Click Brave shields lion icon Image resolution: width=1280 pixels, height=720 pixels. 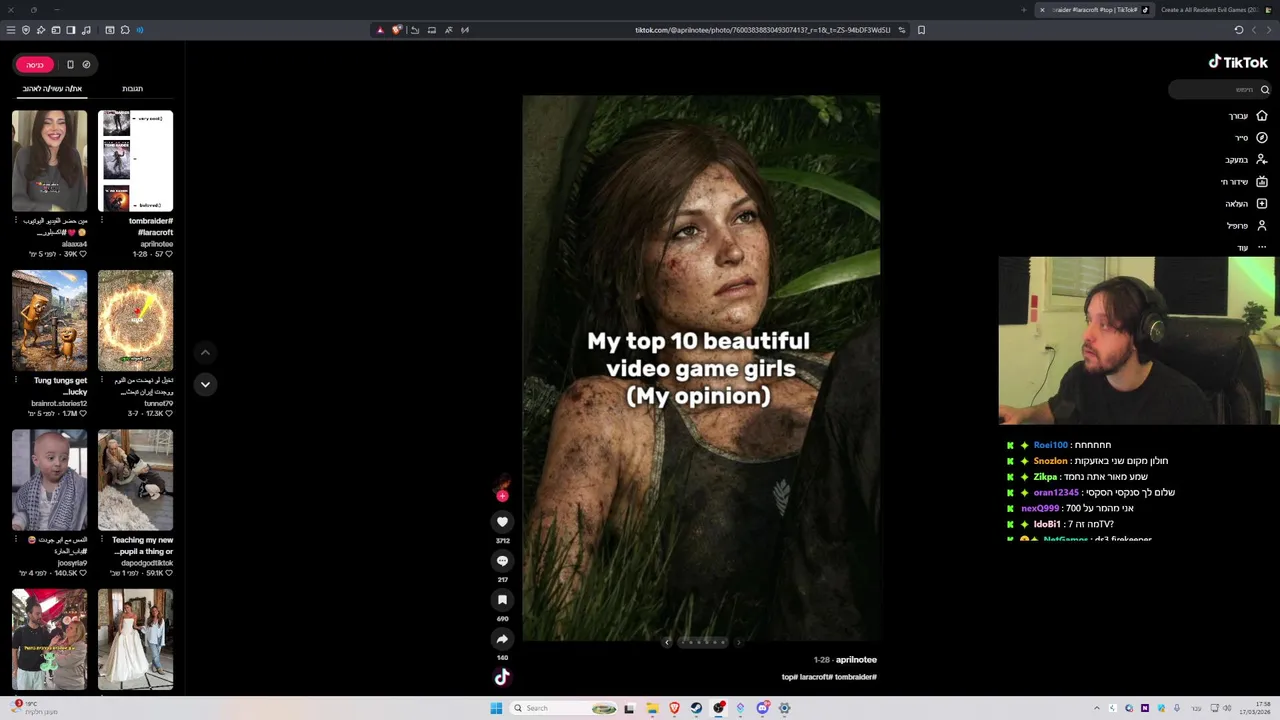point(397,30)
